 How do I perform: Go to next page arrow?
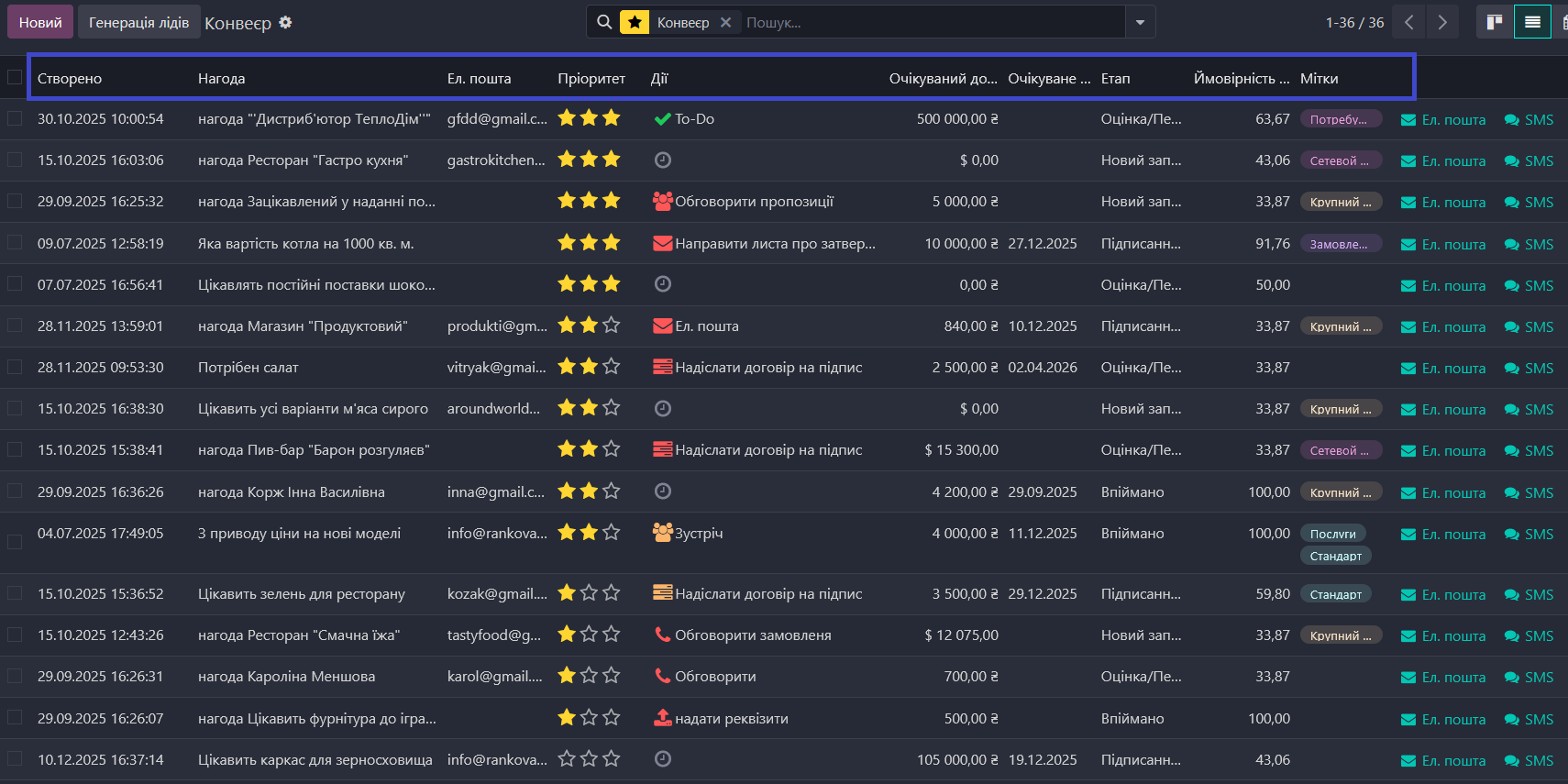(x=1442, y=22)
